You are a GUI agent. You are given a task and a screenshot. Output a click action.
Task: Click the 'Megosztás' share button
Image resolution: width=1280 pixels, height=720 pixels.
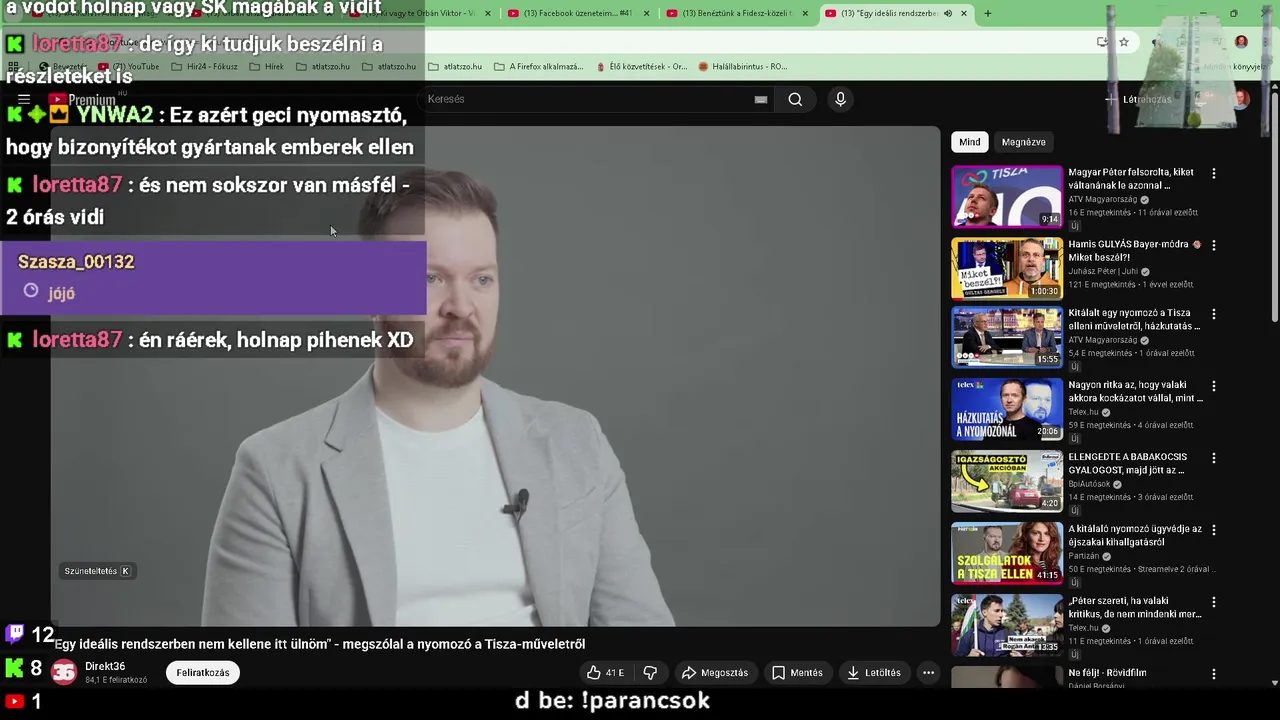pyautogui.click(x=714, y=673)
